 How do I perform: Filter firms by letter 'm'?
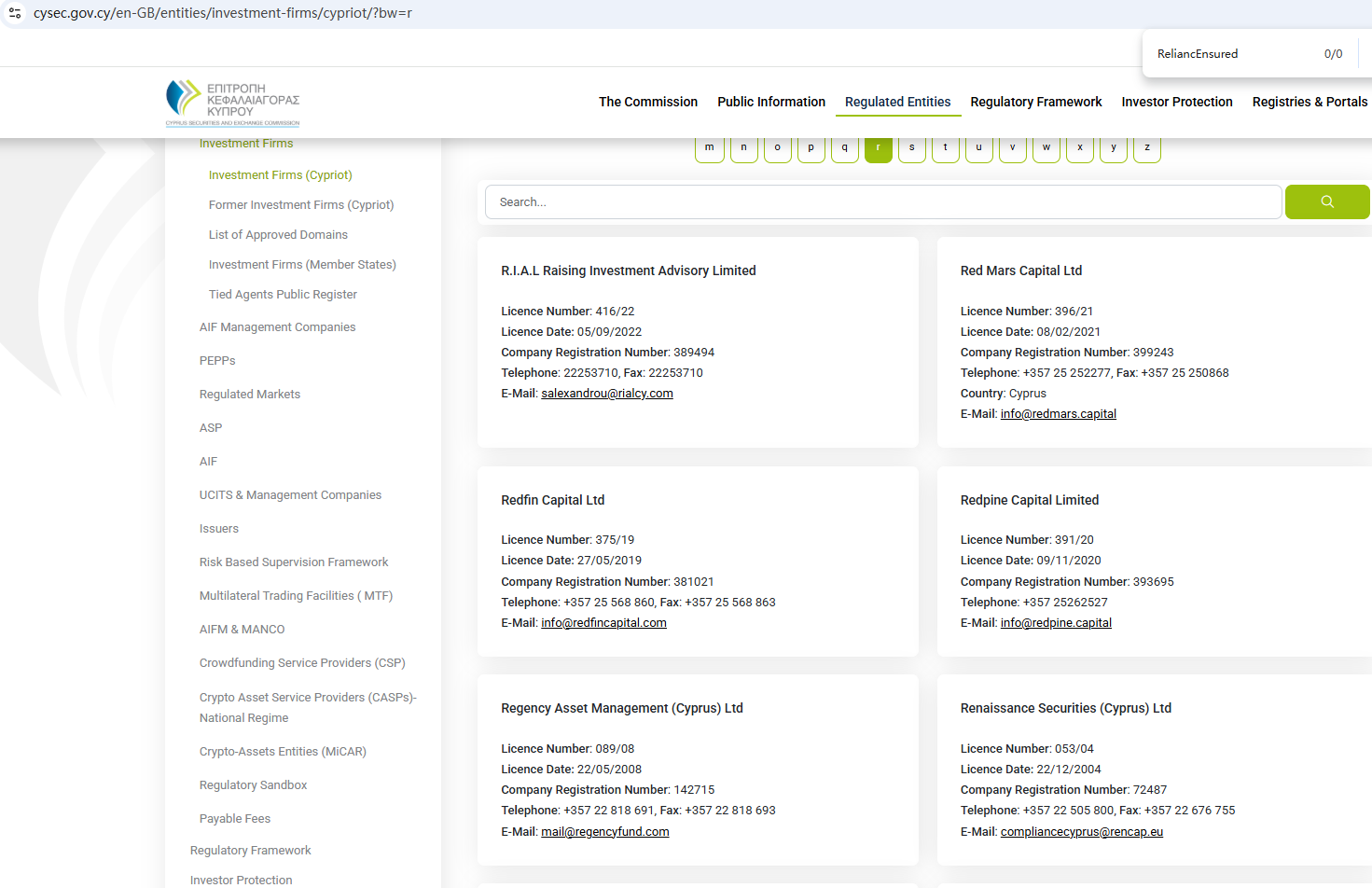click(x=709, y=148)
